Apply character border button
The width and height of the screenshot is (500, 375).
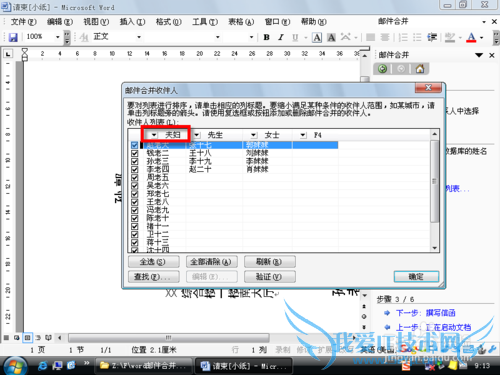(x=317, y=37)
